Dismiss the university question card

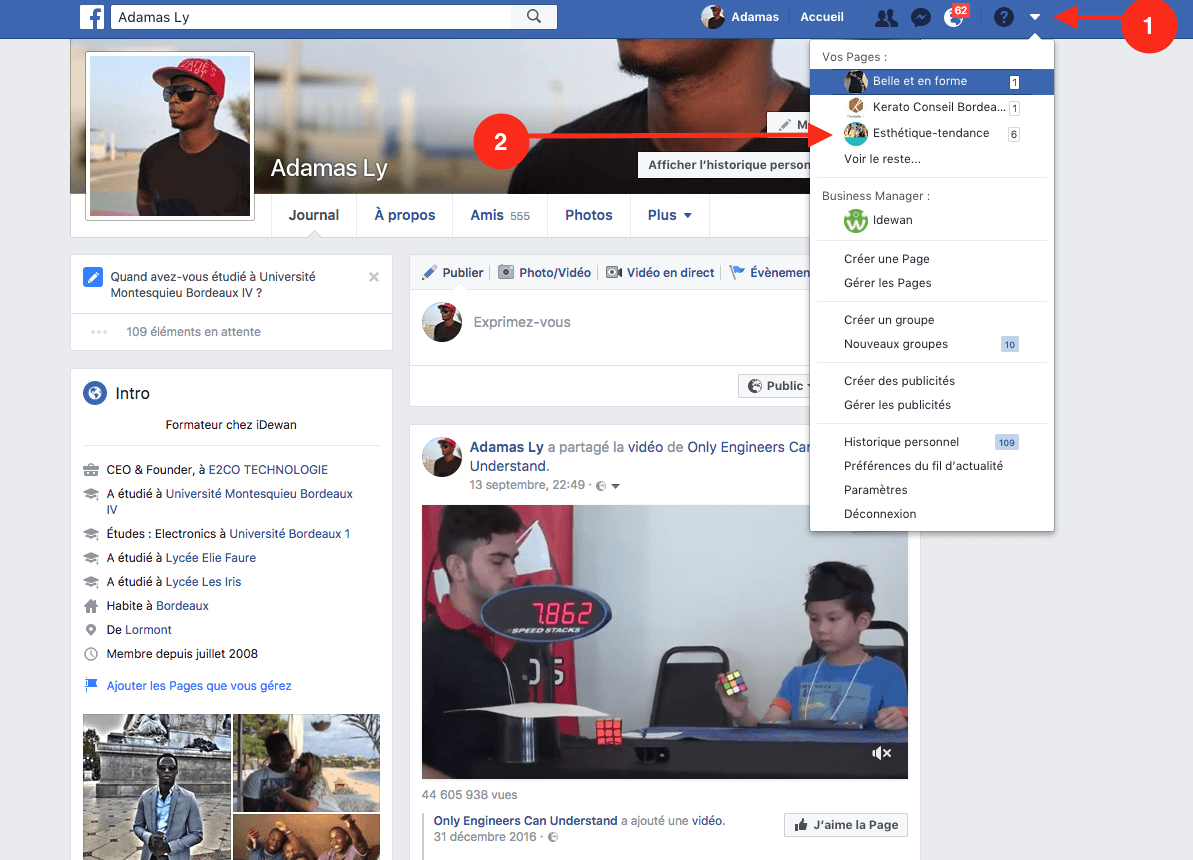[x=374, y=277]
